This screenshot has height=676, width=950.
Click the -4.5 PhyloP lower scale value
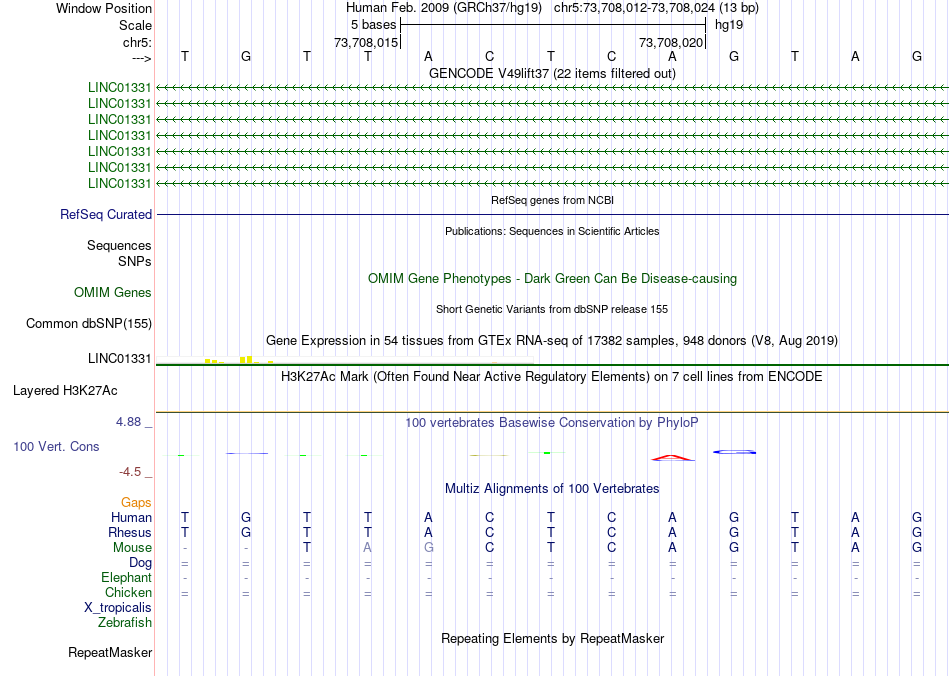(x=130, y=472)
